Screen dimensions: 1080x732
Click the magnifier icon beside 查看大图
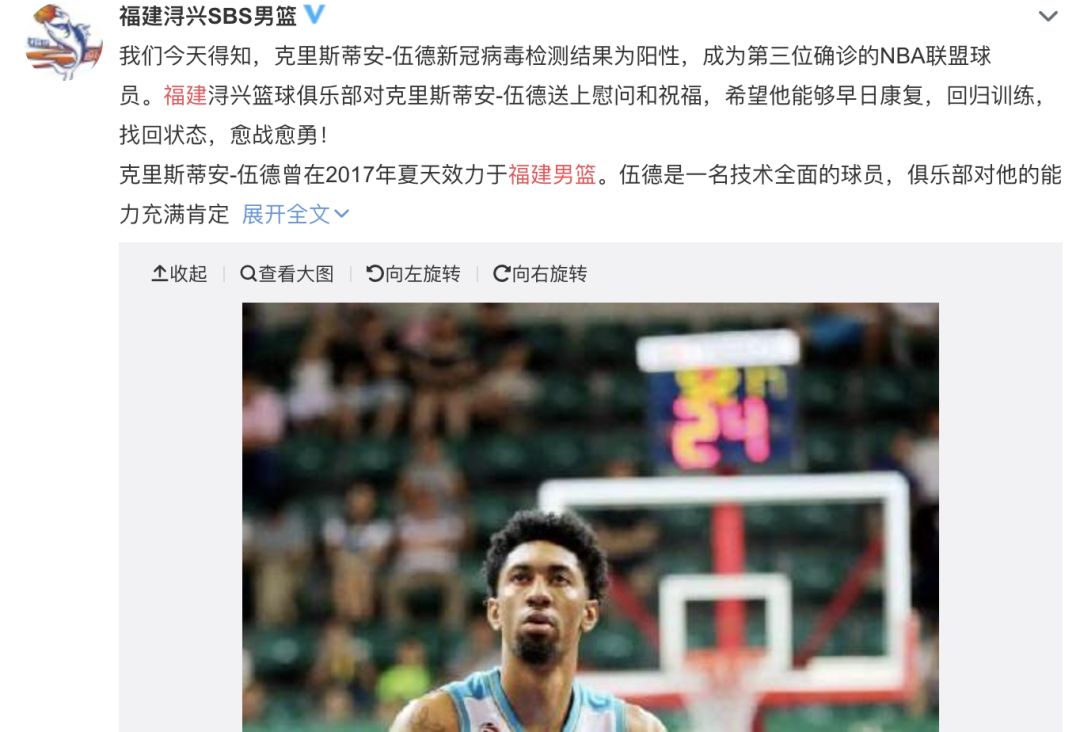tap(248, 274)
